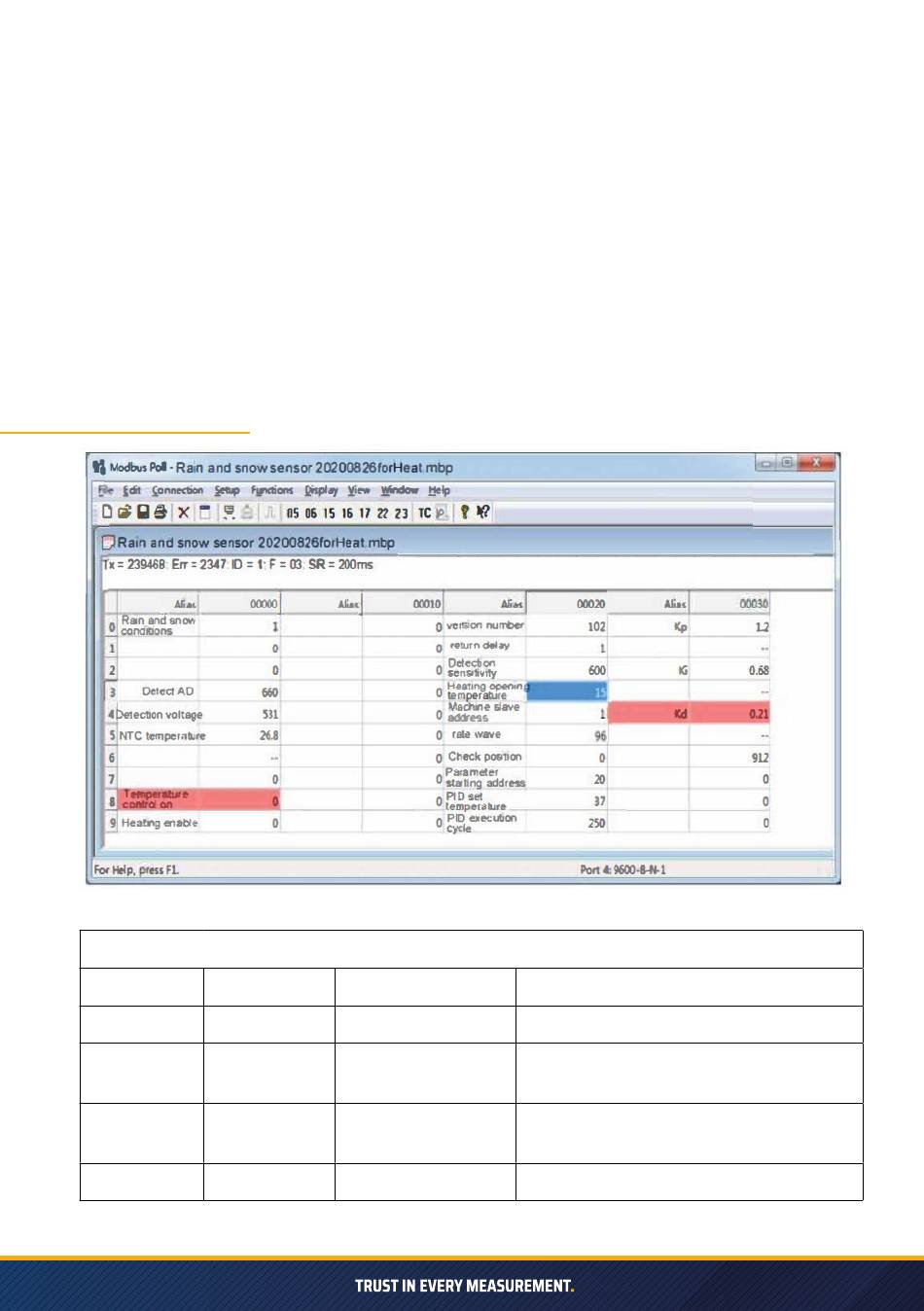Click function code 16 toolbar button

coord(346,514)
